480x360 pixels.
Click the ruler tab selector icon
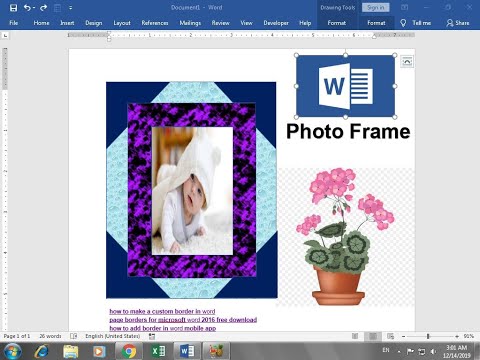5,35
